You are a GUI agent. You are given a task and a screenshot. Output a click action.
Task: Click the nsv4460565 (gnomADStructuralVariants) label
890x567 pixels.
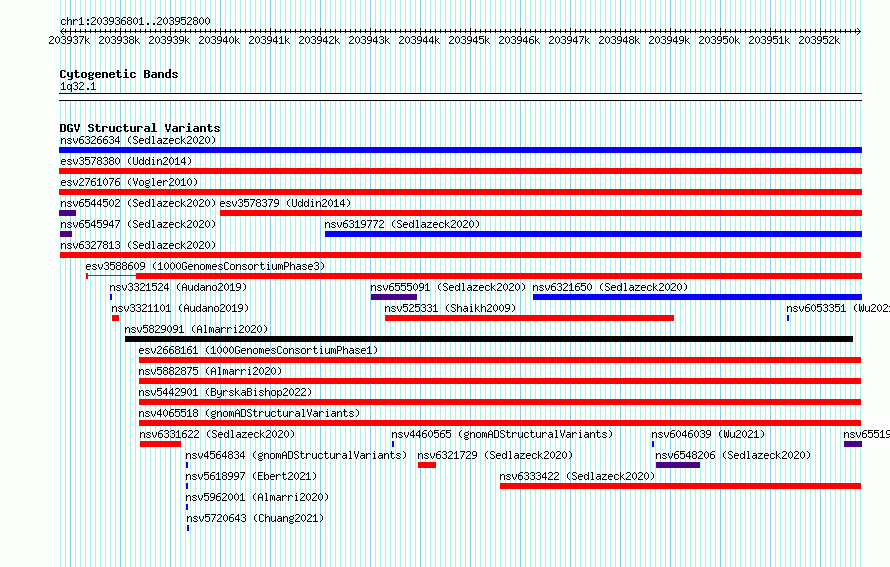click(502, 434)
